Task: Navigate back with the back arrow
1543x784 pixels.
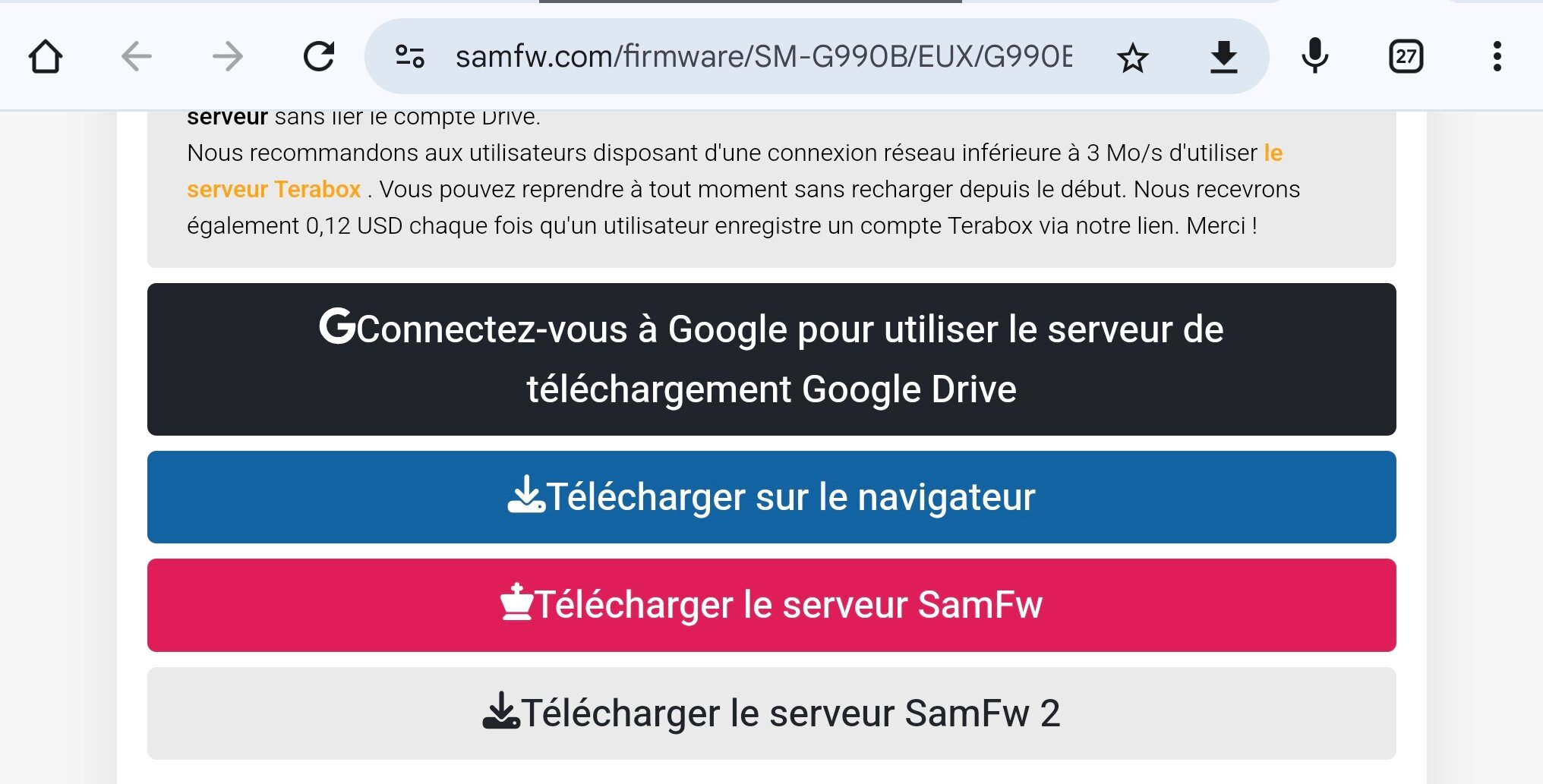Action: click(137, 57)
